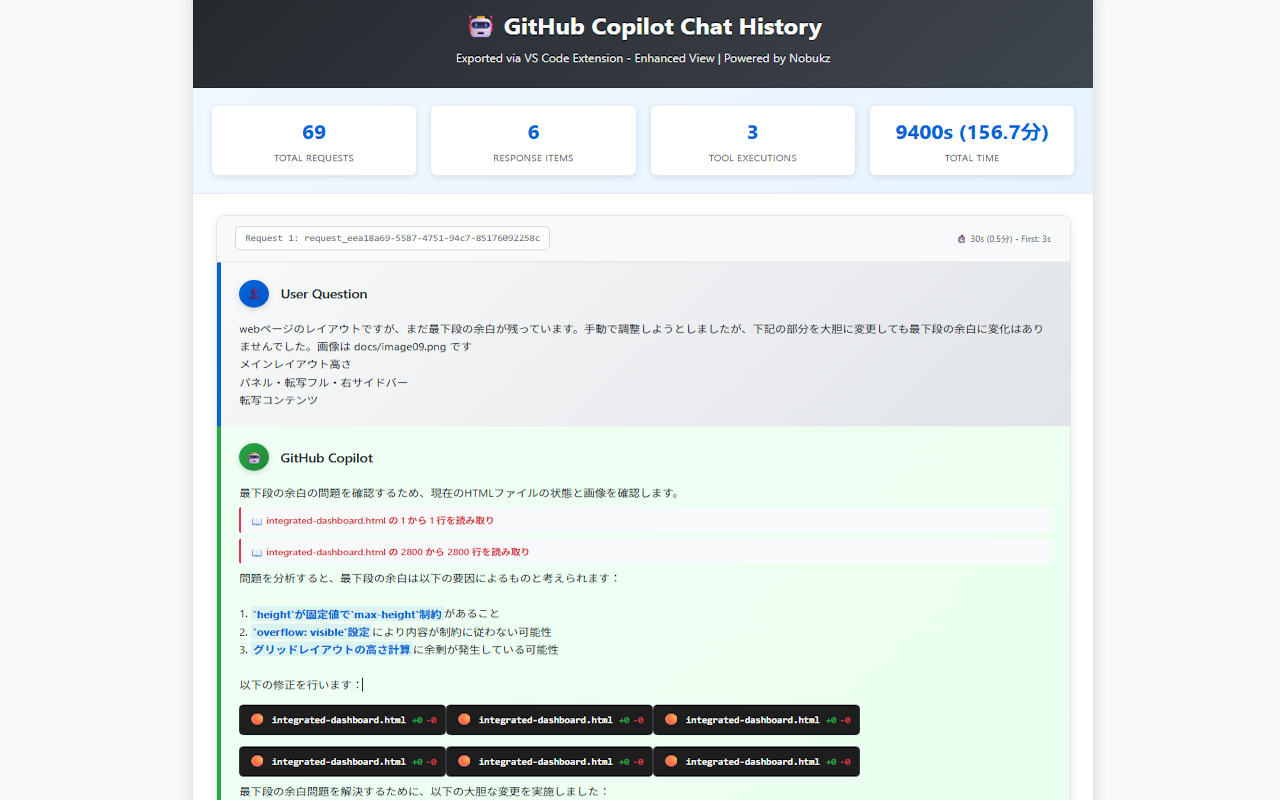Click the 3 Tool Executions card
This screenshot has width=1280, height=800.
753,140
